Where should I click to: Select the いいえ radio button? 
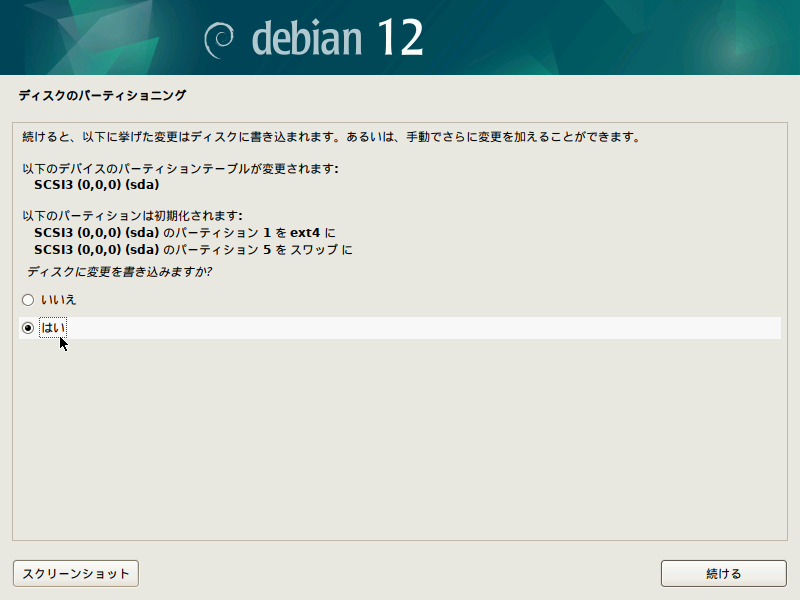[28, 299]
